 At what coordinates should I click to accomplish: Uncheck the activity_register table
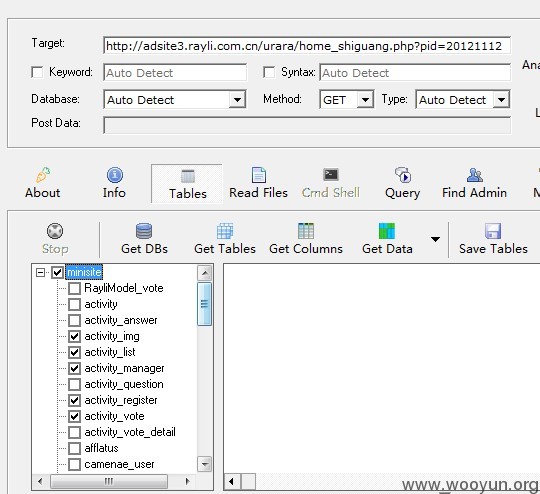[74, 400]
